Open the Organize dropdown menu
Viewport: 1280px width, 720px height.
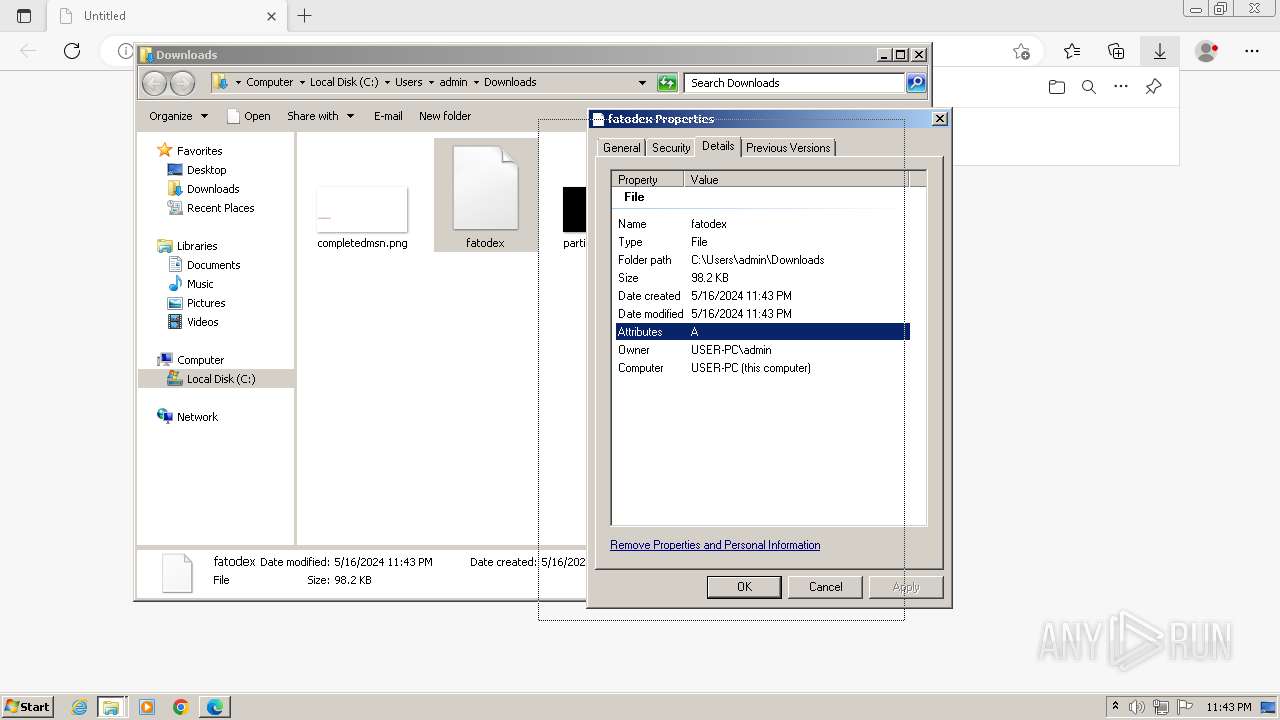[178, 116]
